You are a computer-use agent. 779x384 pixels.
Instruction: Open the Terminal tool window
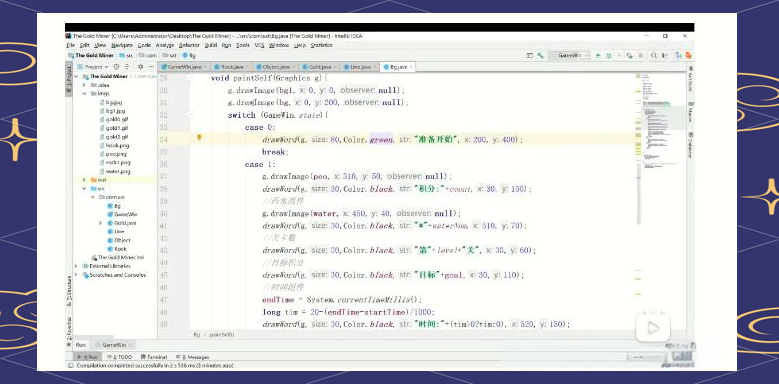pyautogui.click(x=154, y=357)
